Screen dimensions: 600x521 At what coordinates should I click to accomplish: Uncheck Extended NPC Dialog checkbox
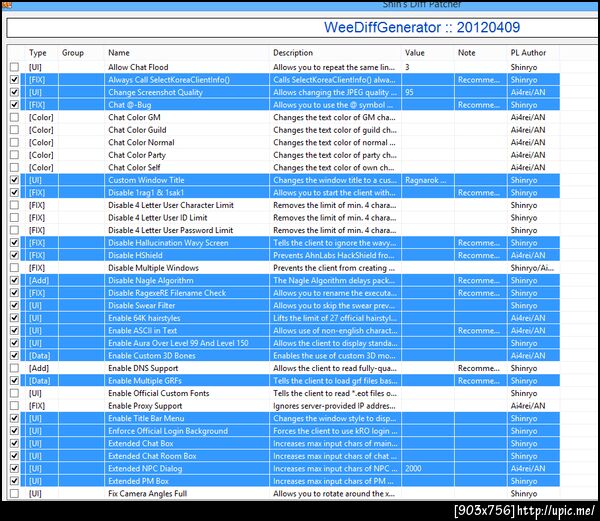[x=14, y=468]
